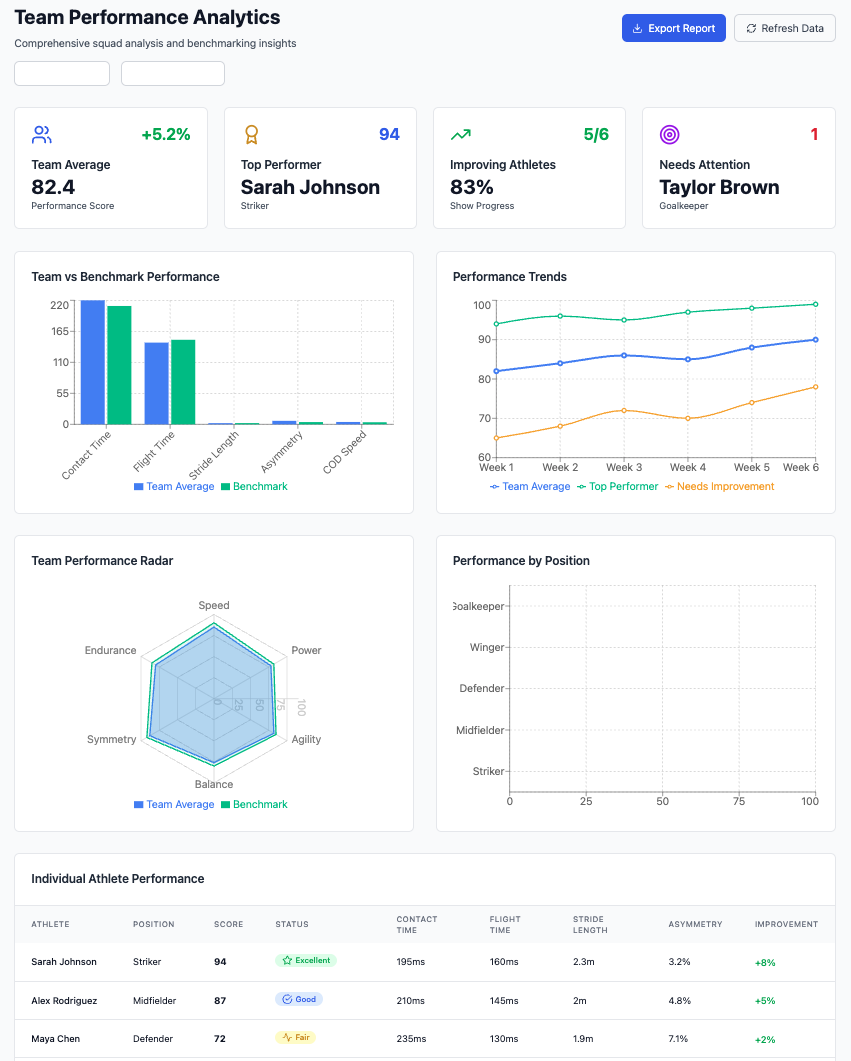Refresh the dashboard with Refresh Data

785,28
